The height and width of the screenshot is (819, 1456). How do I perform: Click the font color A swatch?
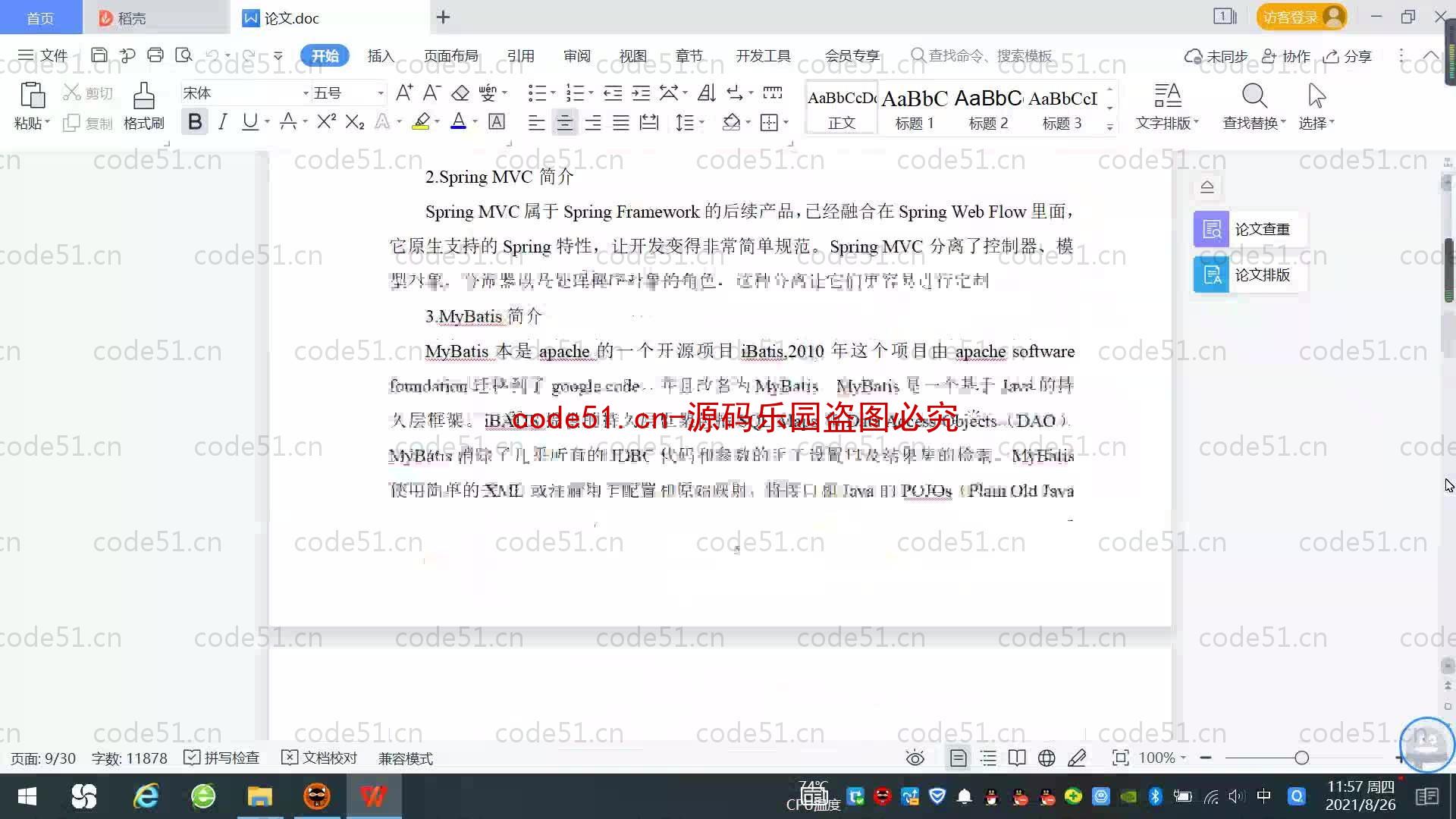tap(458, 122)
